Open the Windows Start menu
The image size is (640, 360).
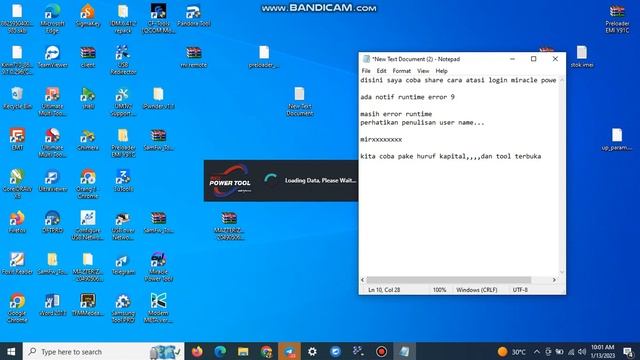point(11,351)
